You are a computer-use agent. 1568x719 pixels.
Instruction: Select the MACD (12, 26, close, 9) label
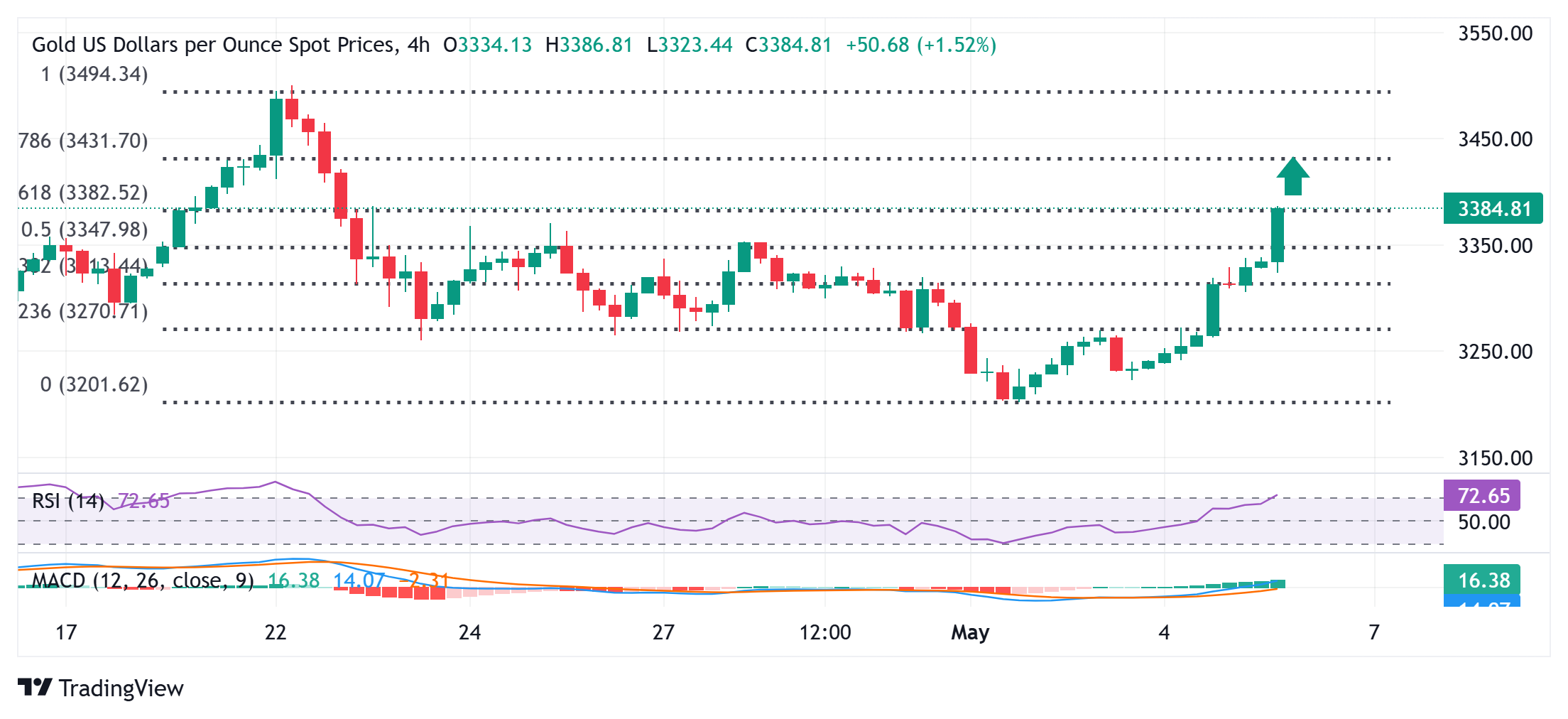pos(143,581)
